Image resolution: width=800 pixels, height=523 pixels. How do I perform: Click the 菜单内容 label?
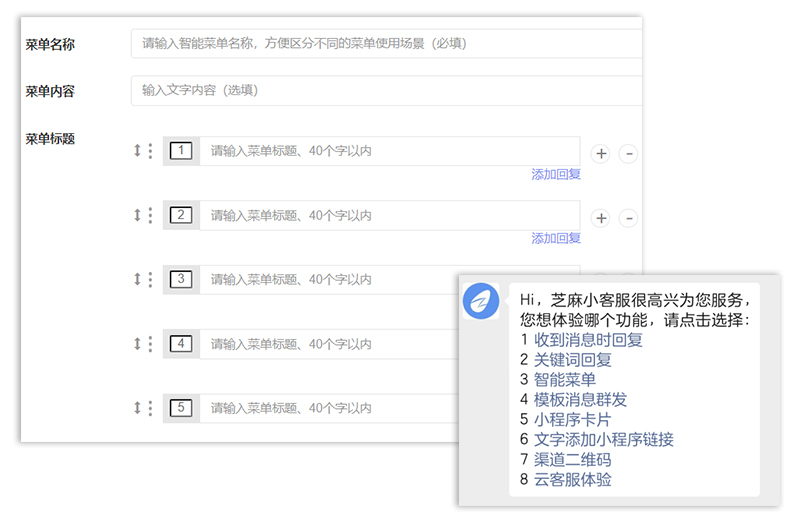point(50,91)
